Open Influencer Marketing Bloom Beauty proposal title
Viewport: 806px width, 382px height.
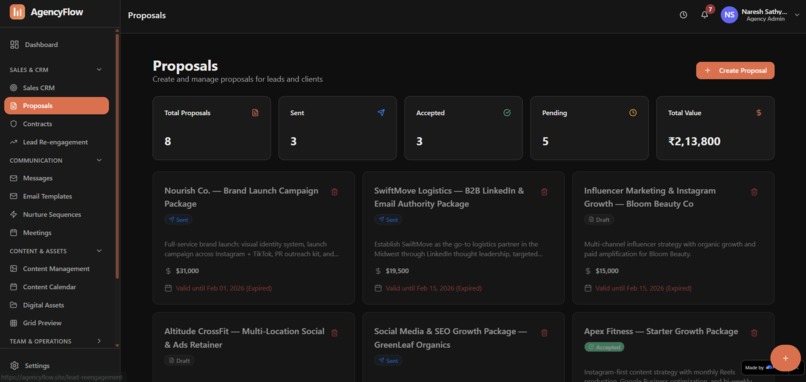(x=650, y=197)
